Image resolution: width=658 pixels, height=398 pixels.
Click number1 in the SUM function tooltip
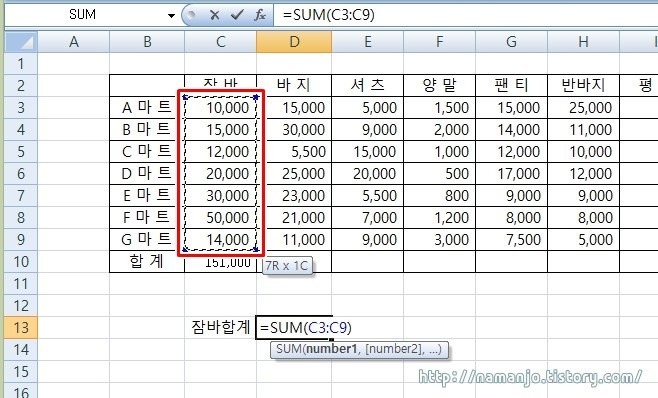tap(332, 349)
